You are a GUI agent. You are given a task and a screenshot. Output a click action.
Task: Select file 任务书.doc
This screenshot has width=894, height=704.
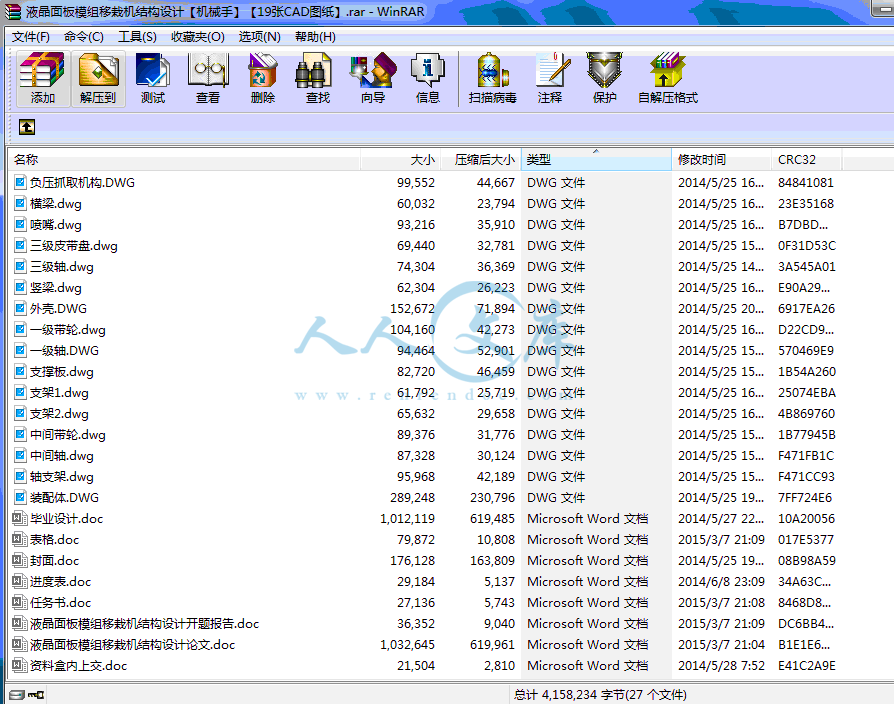click(x=60, y=603)
